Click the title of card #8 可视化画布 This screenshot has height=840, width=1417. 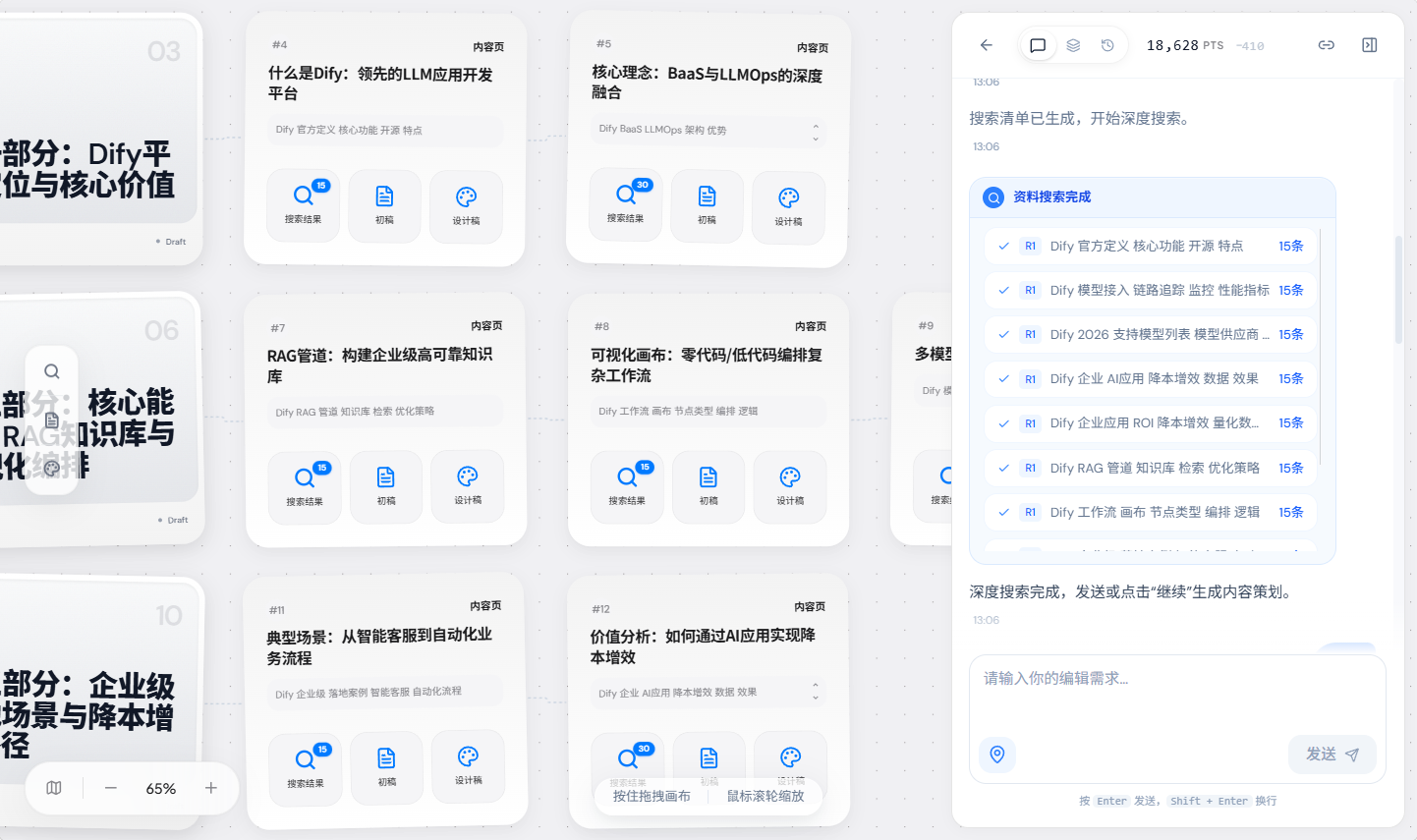[707, 364]
